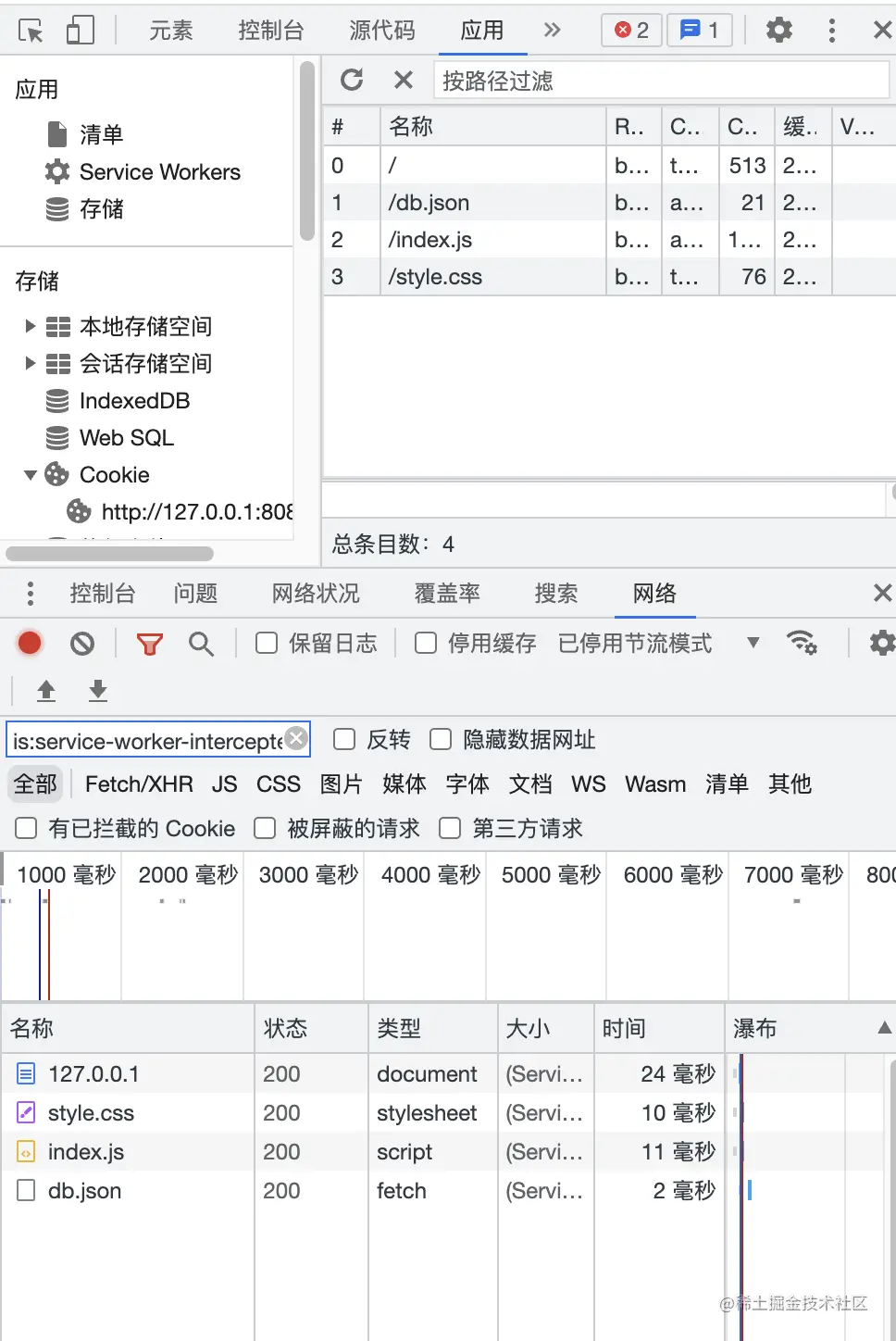Open the 元素 tab
The image size is (896, 1341).
coord(171,31)
